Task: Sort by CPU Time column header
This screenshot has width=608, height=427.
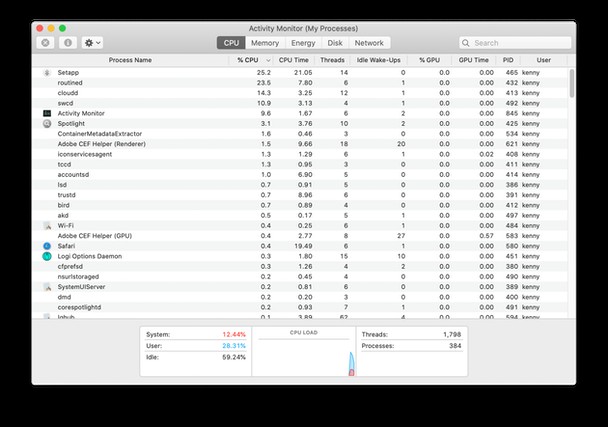Action: [x=294, y=60]
